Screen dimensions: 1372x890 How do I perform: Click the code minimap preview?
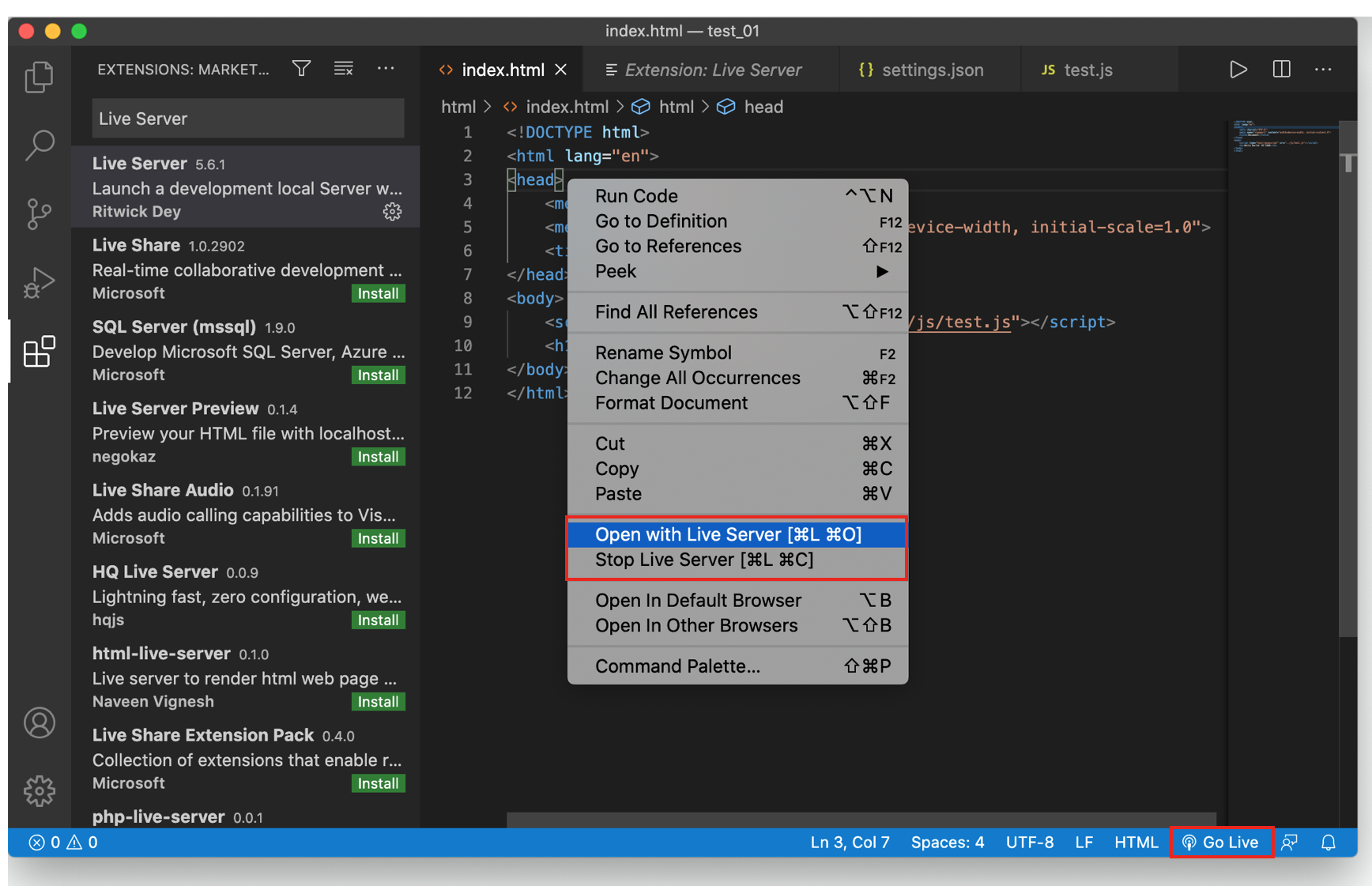click(x=1283, y=138)
